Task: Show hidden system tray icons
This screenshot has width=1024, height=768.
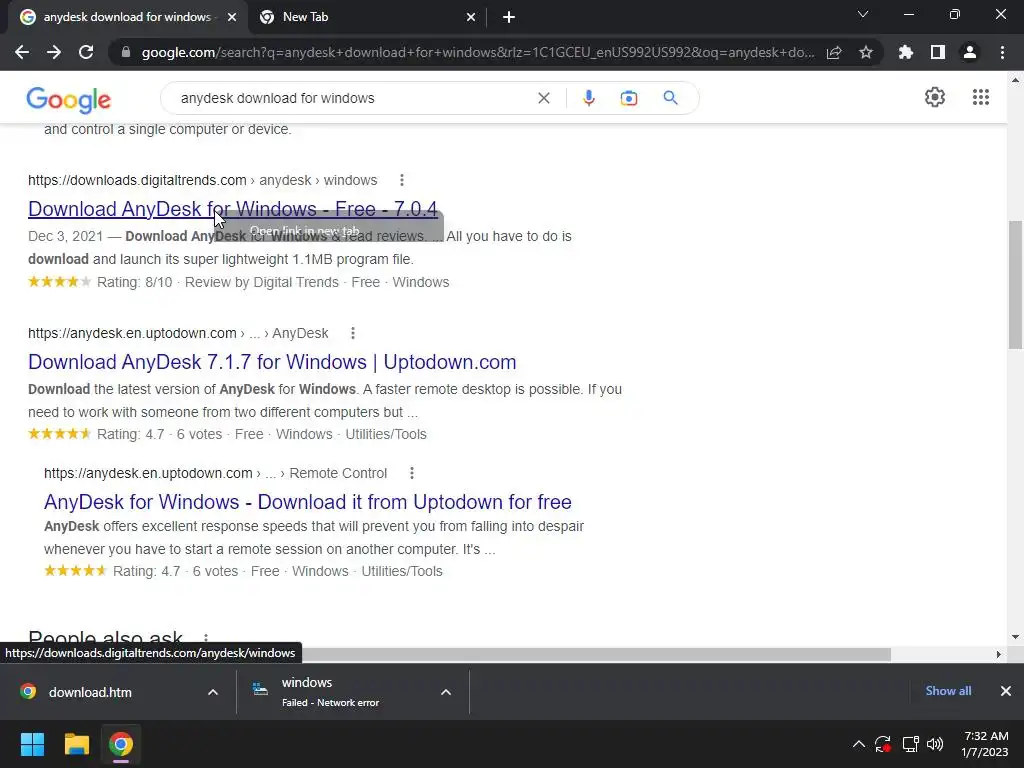Action: pos(859,744)
